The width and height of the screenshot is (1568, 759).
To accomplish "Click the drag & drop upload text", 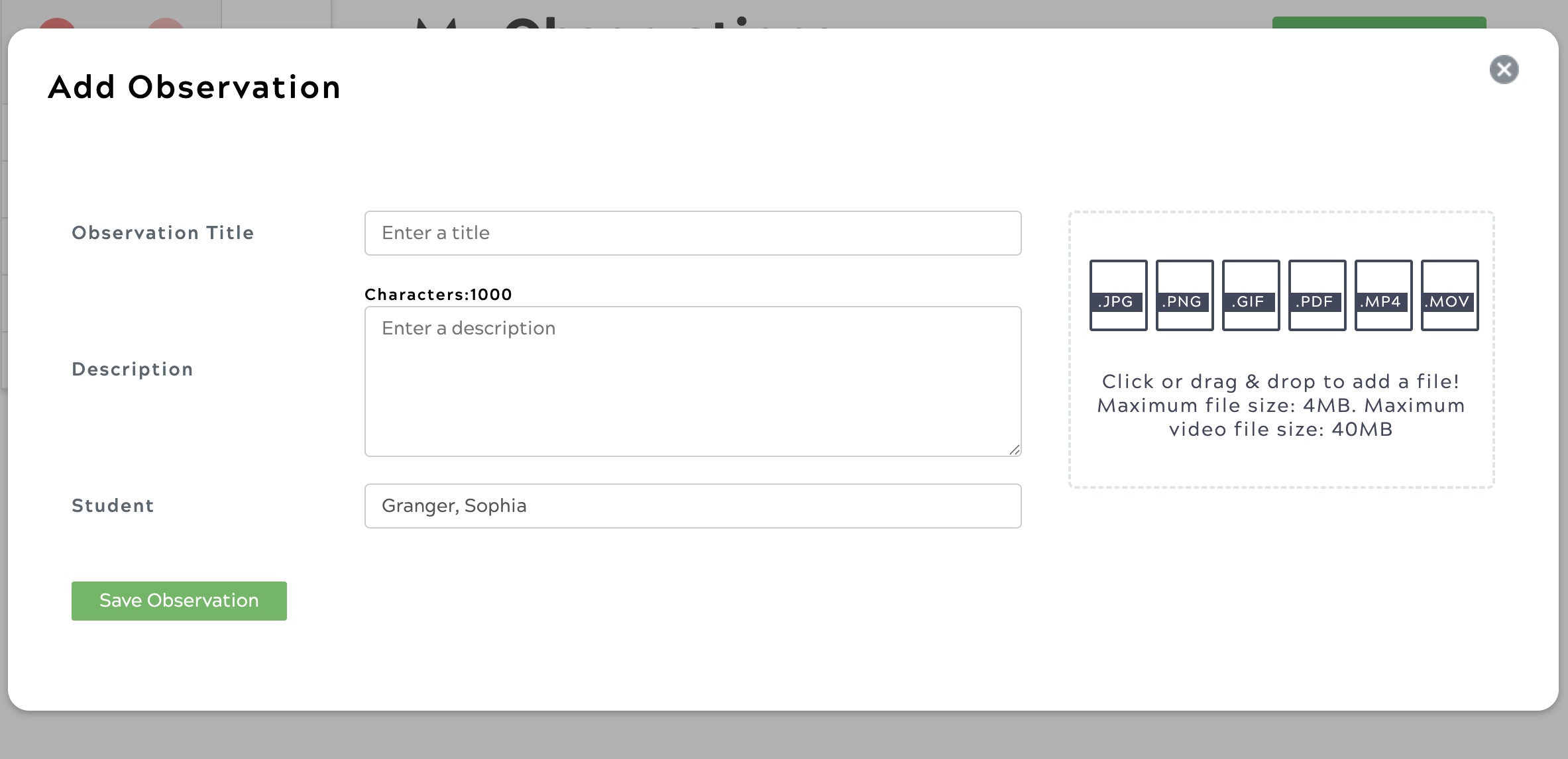I will 1280,405.
